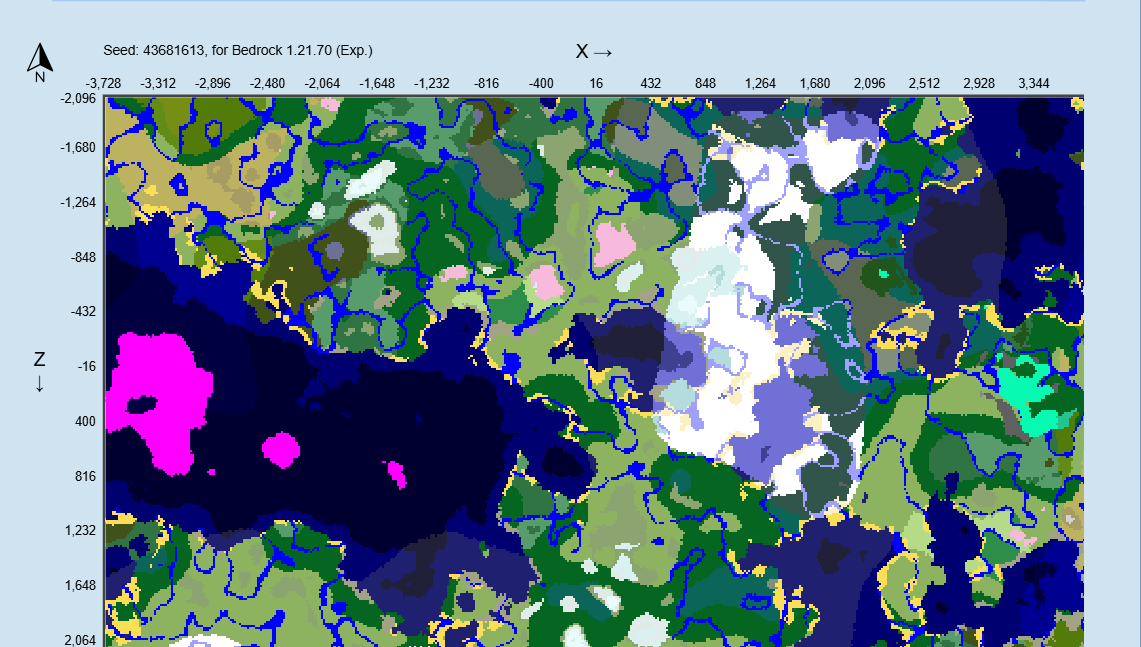
Task: Click Z-axis tick label "-432"
Action: [x=83, y=311]
